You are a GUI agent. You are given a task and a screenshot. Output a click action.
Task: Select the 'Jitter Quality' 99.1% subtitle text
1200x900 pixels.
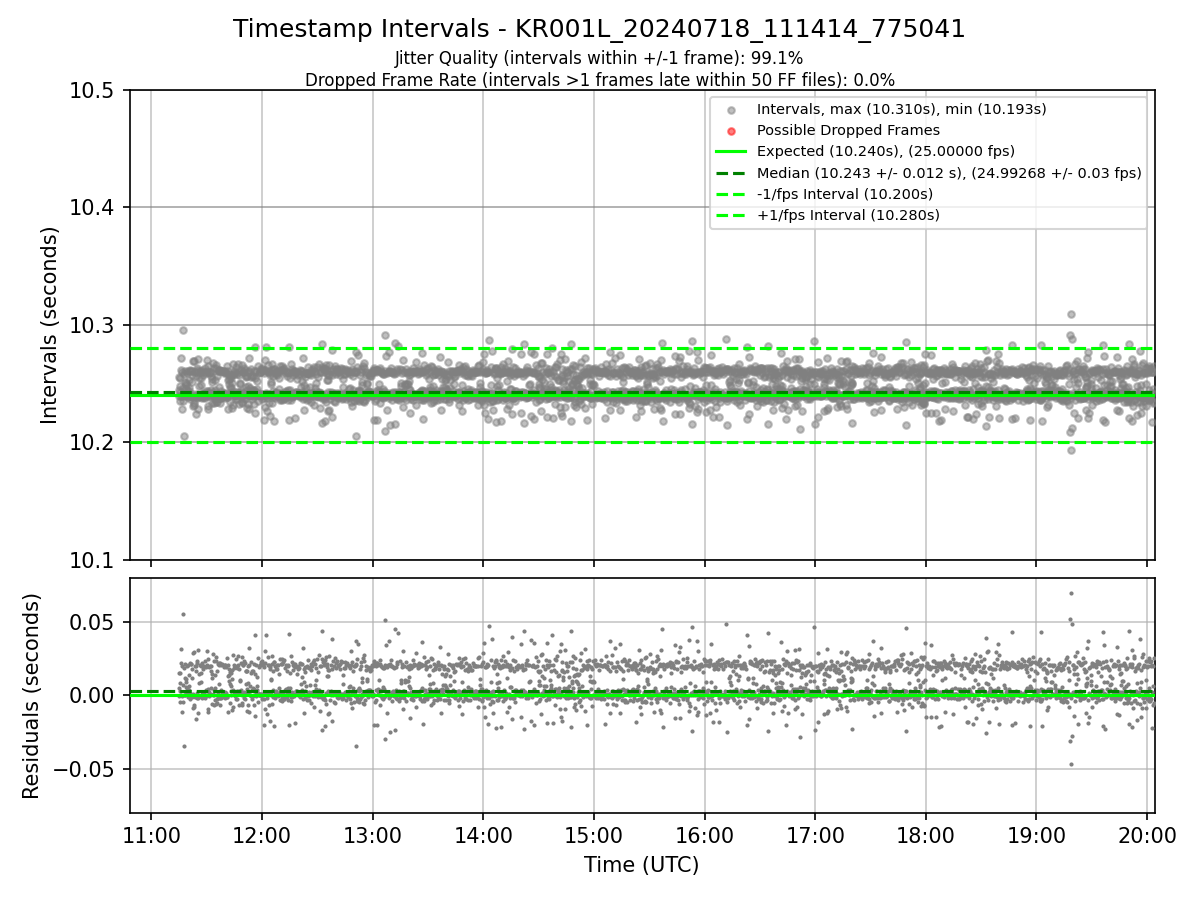pos(599,58)
